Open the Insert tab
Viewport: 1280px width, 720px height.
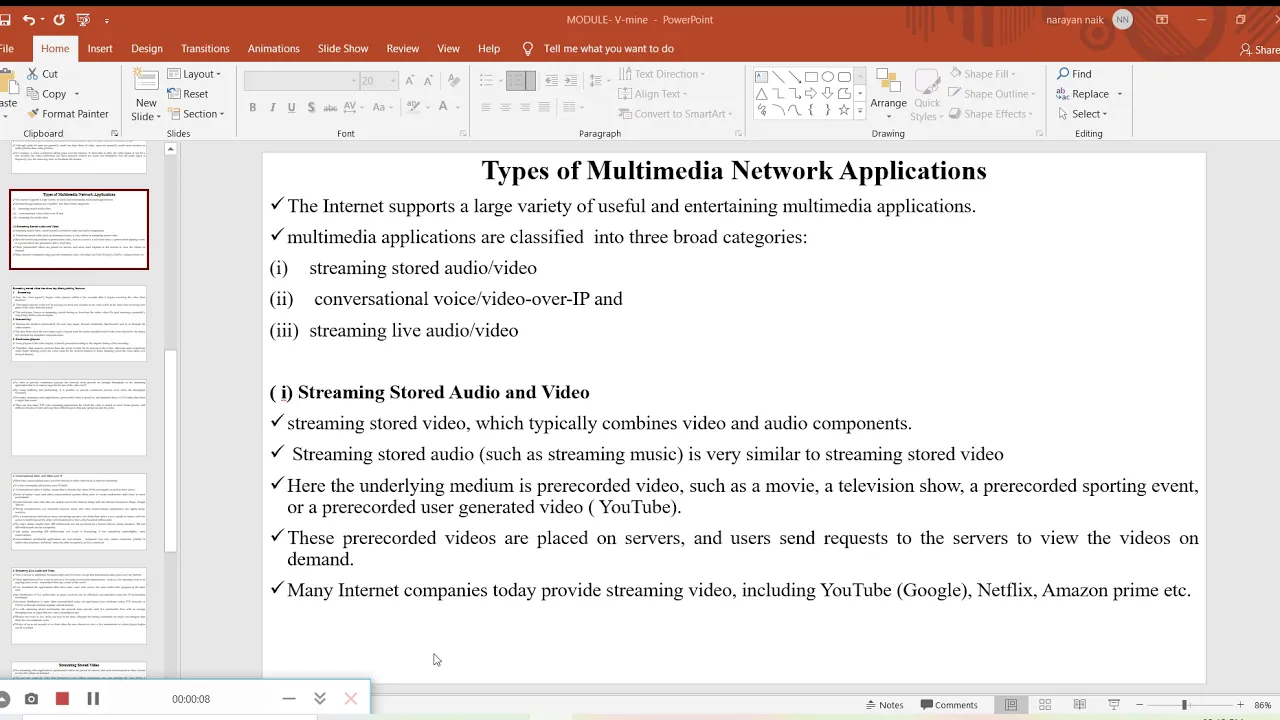100,48
